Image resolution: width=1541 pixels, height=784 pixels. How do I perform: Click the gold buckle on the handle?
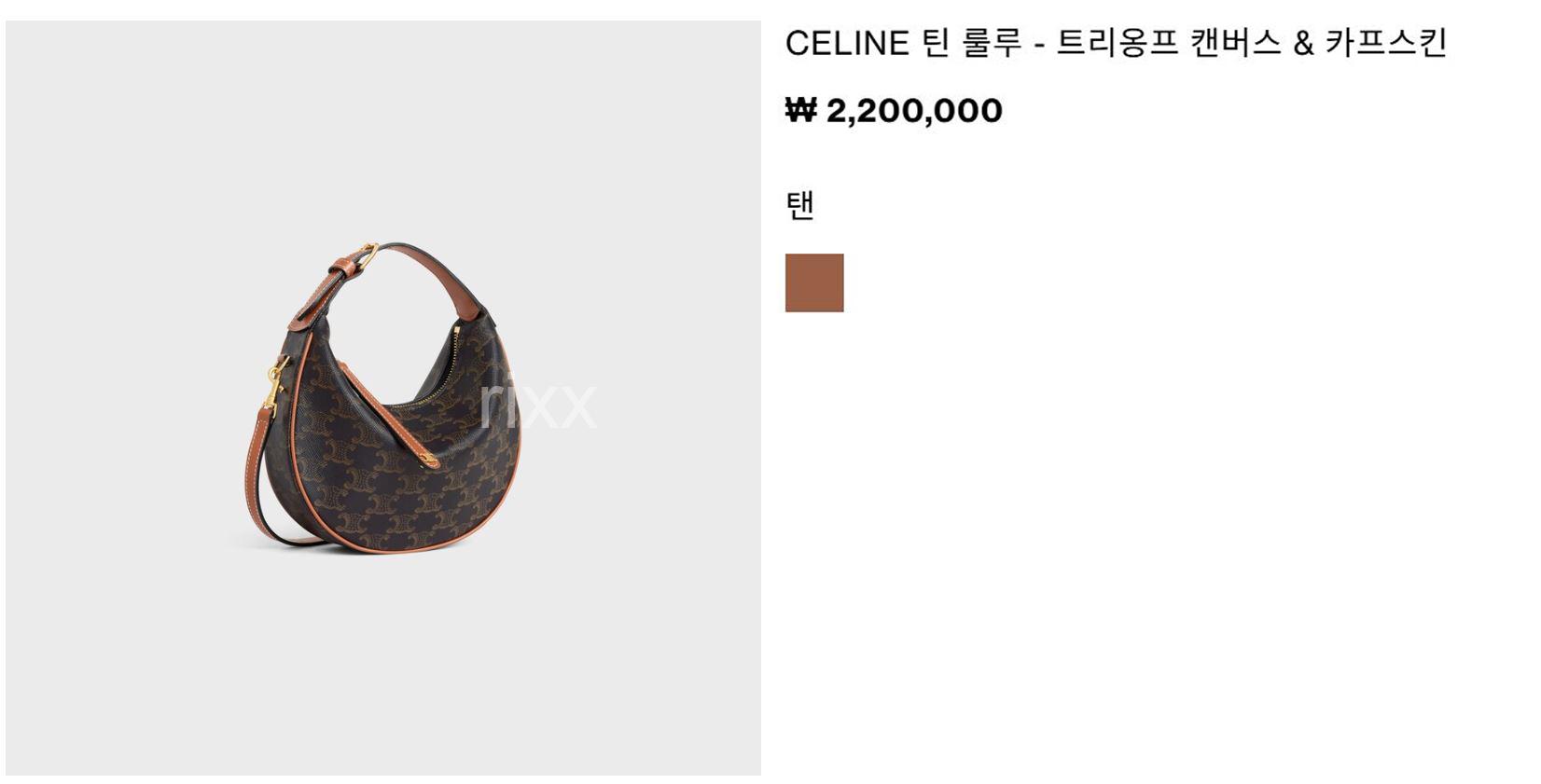click(368, 253)
